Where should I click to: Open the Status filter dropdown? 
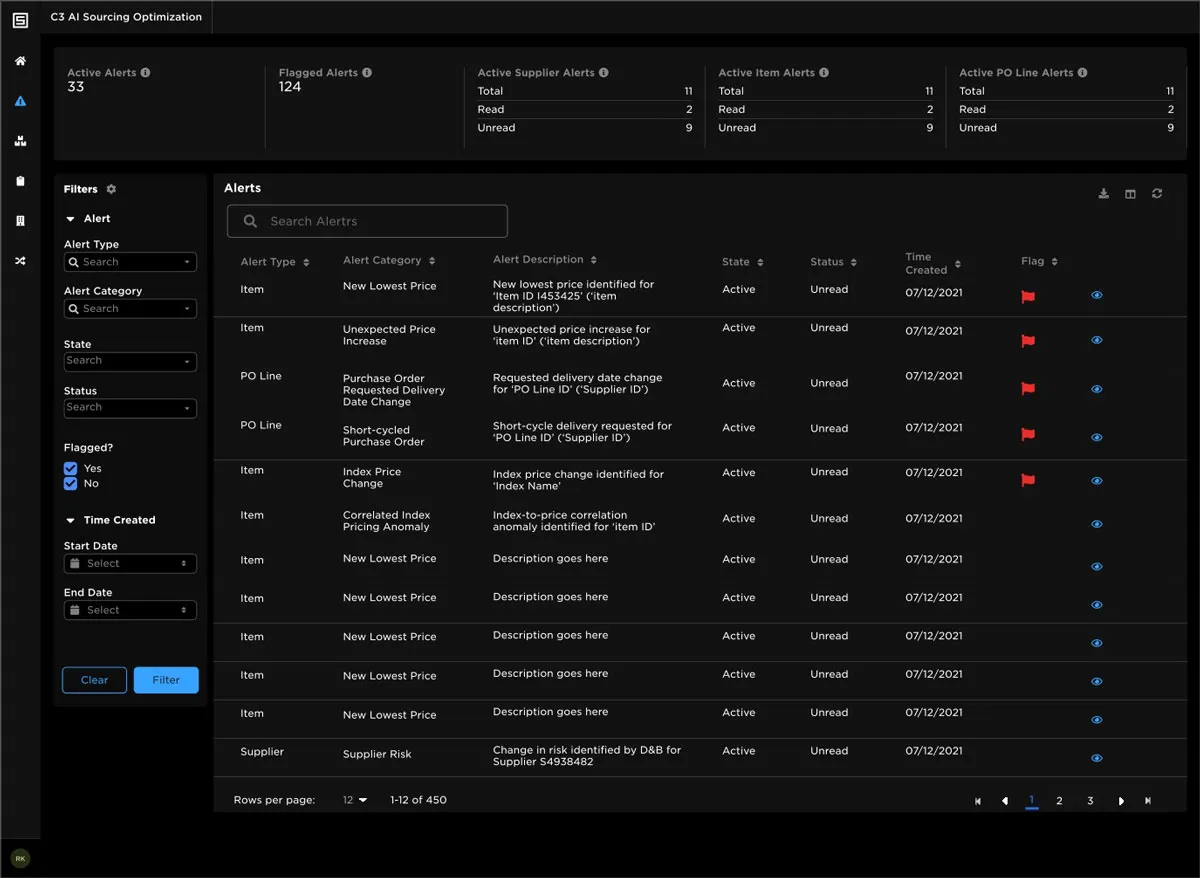[x=130, y=408]
